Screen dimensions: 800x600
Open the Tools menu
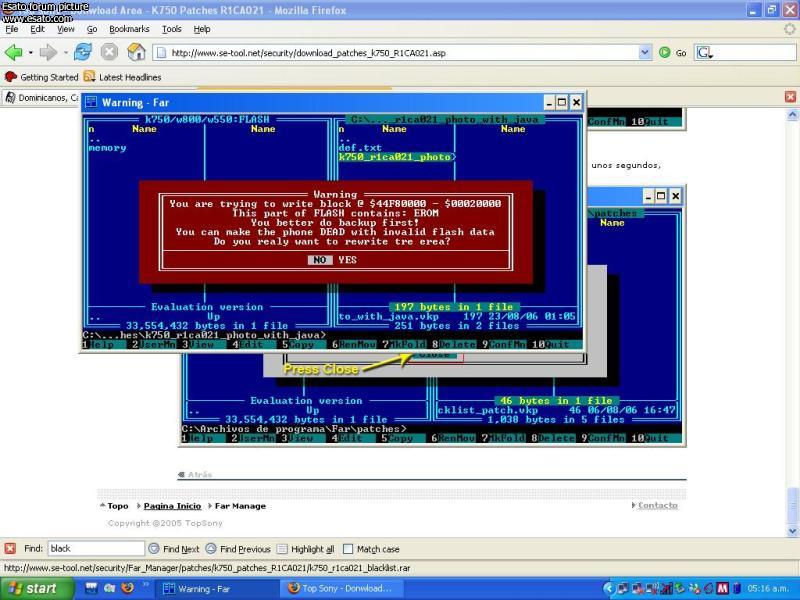pyautogui.click(x=171, y=29)
